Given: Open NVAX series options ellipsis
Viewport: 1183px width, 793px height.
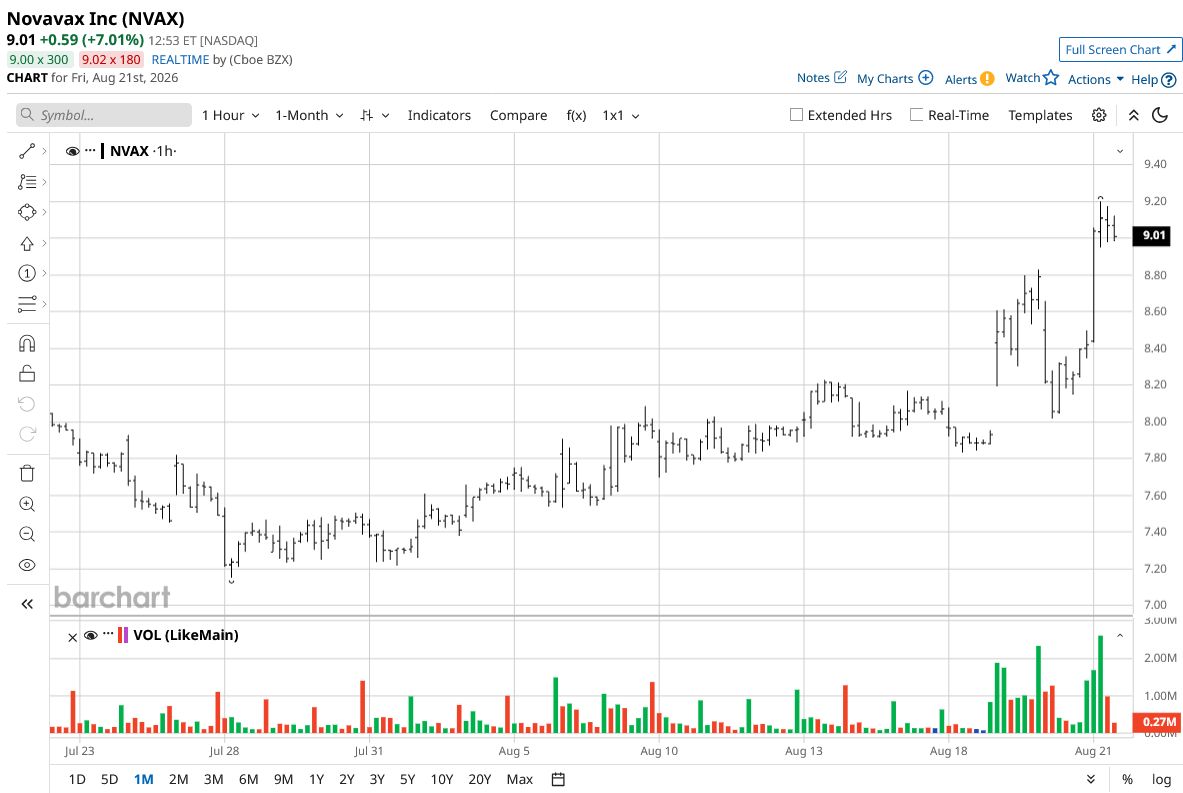Looking at the screenshot, I should click(x=91, y=150).
